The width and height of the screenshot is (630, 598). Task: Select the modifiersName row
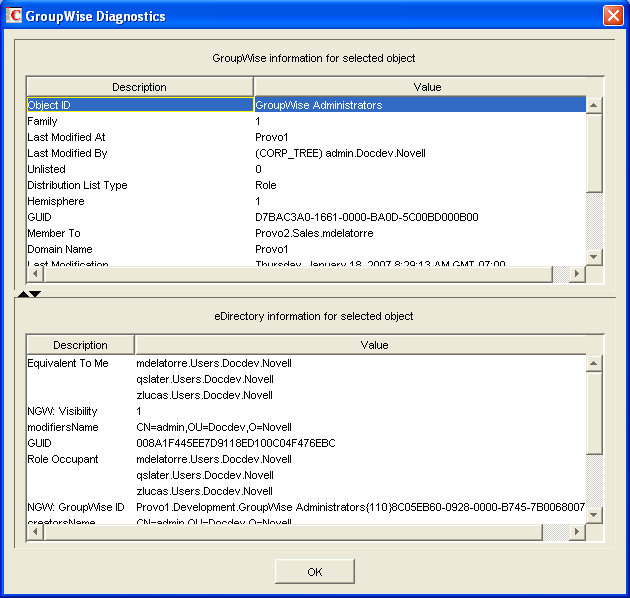point(306,427)
